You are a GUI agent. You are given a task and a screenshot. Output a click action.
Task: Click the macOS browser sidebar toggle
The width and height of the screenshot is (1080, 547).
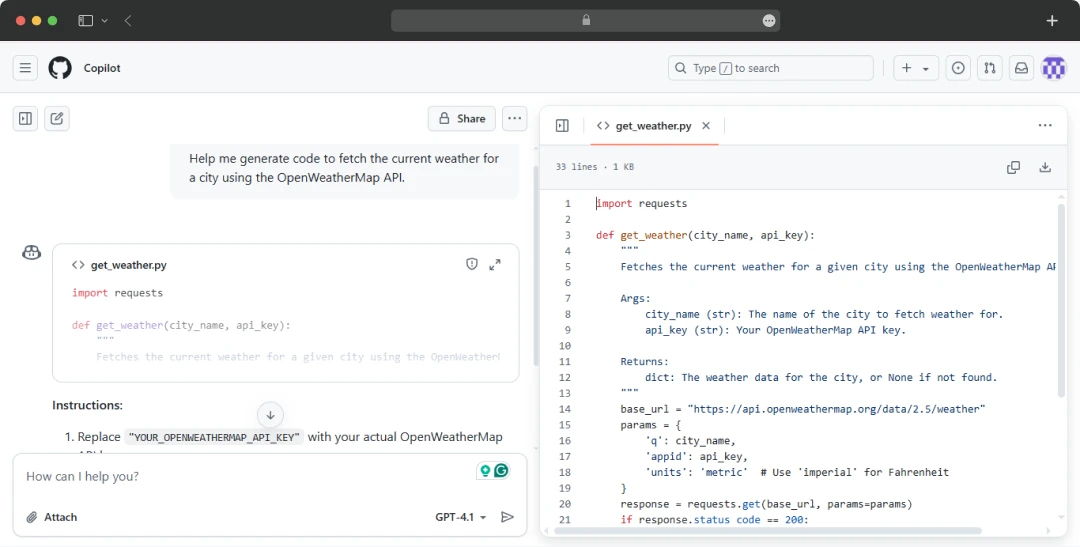[85, 21]
